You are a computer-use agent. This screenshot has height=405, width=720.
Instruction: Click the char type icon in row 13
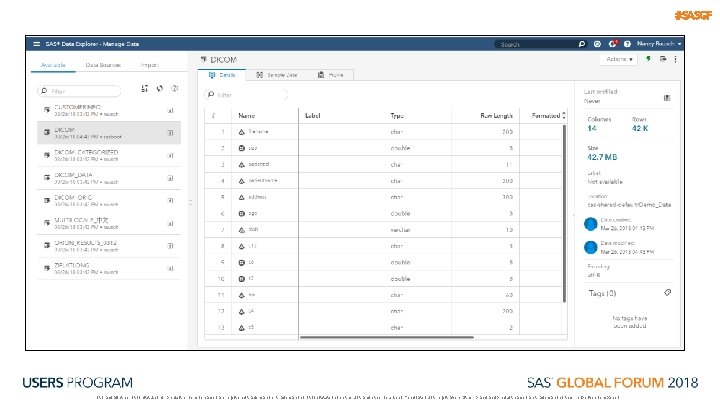tap(242, 328)
